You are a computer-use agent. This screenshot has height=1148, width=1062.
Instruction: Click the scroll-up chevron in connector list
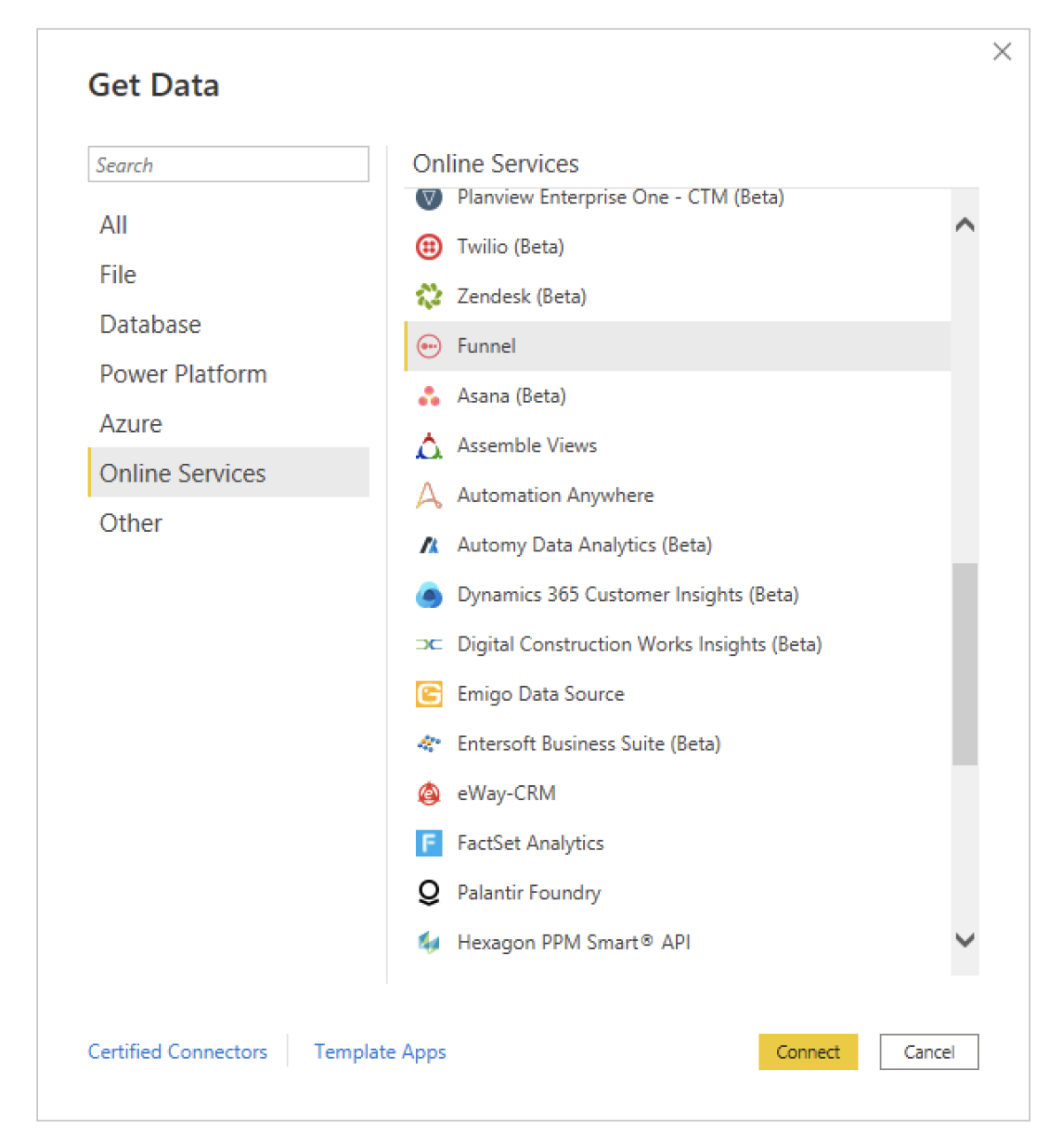[x=966, y=225]
